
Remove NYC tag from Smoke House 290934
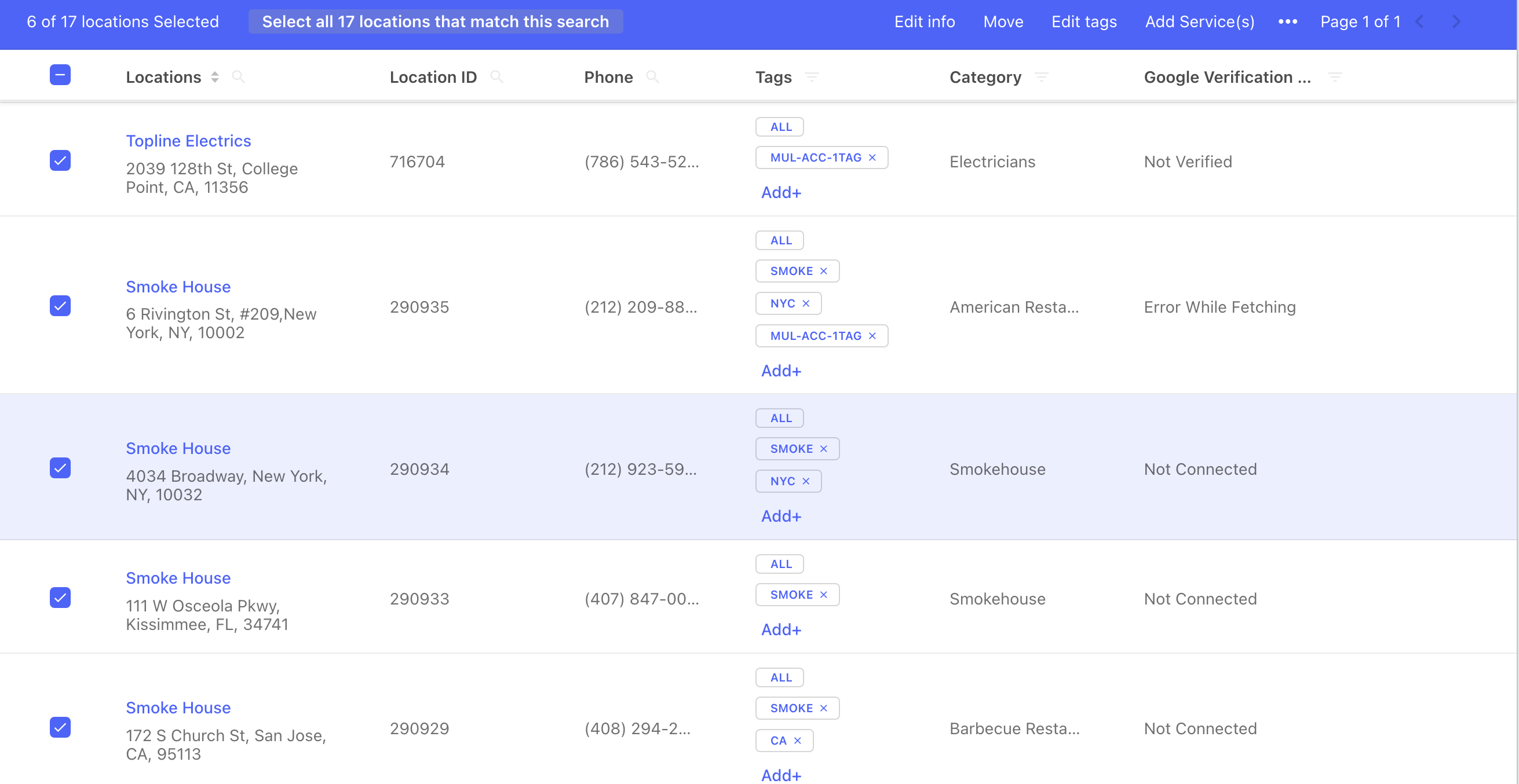[806, 482]
